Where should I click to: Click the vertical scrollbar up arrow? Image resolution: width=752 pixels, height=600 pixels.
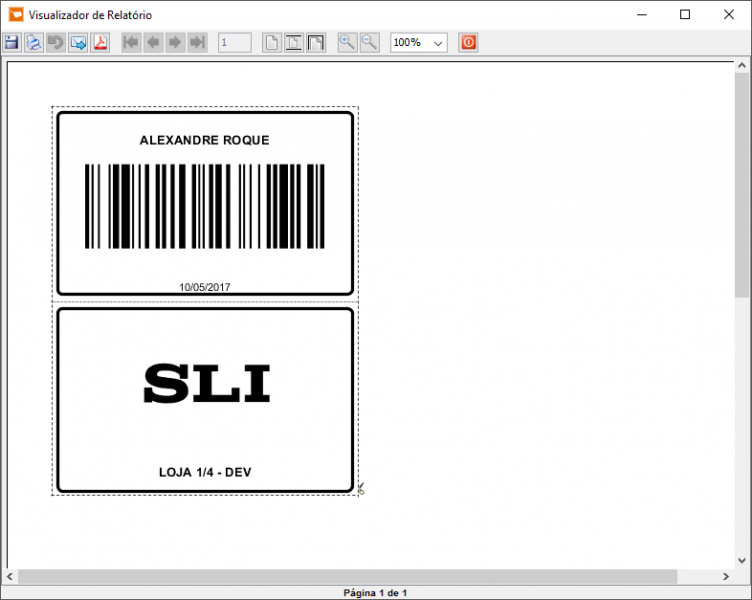coord(741,66)
